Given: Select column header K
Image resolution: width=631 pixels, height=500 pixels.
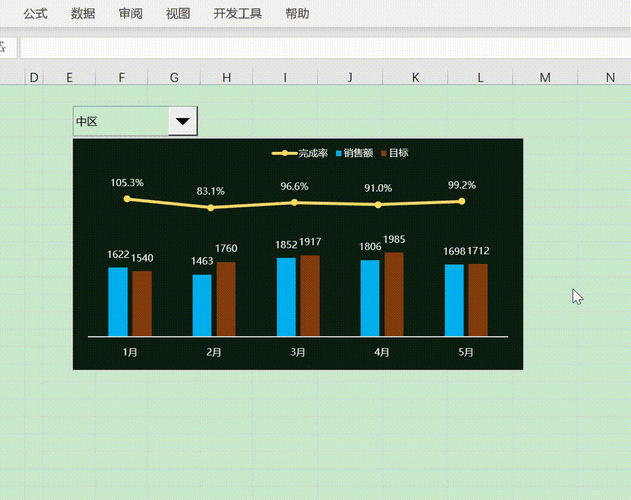Looking at the screenshot, I should pos(415,77).
